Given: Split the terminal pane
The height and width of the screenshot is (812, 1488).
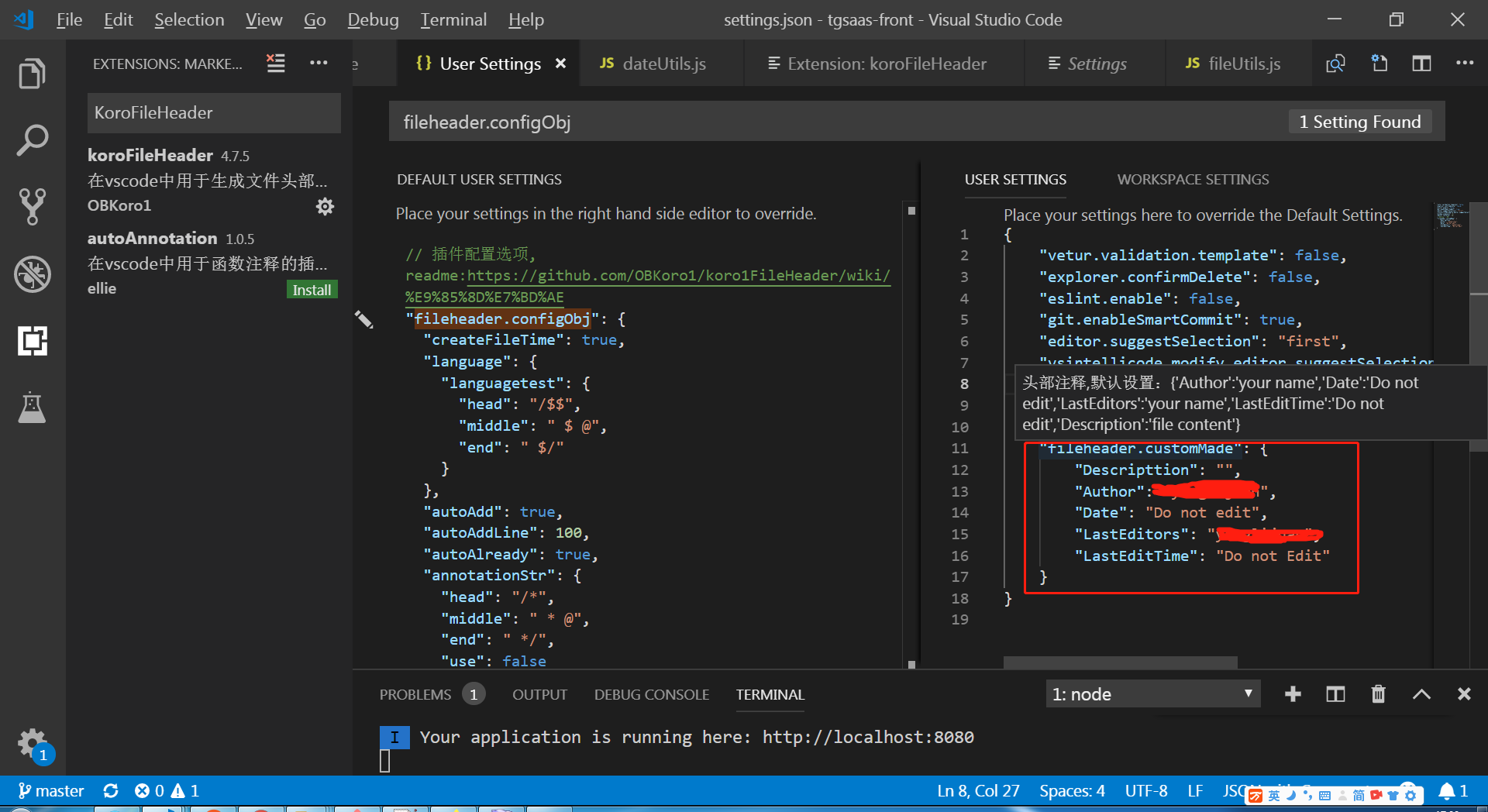Looking at the screenshot, I should pos(1335,694).
